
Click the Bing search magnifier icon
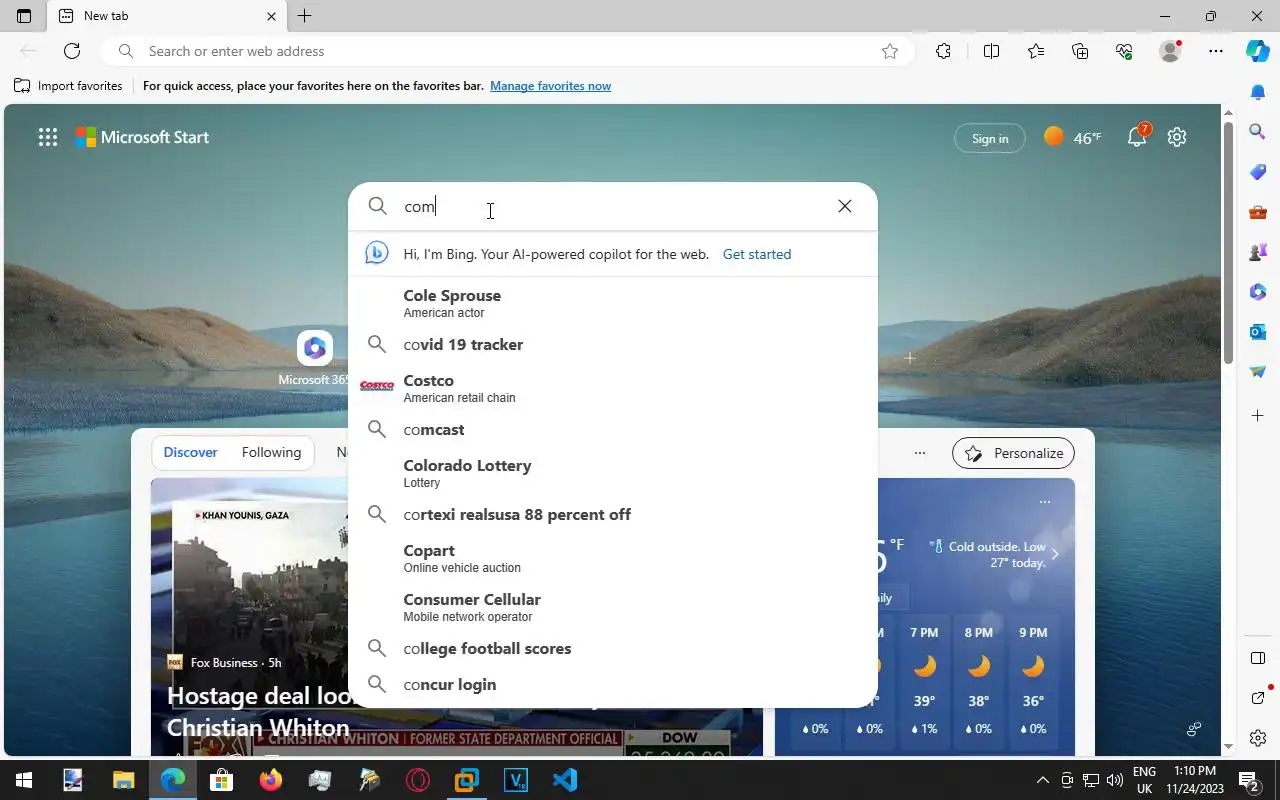point(377,206)
